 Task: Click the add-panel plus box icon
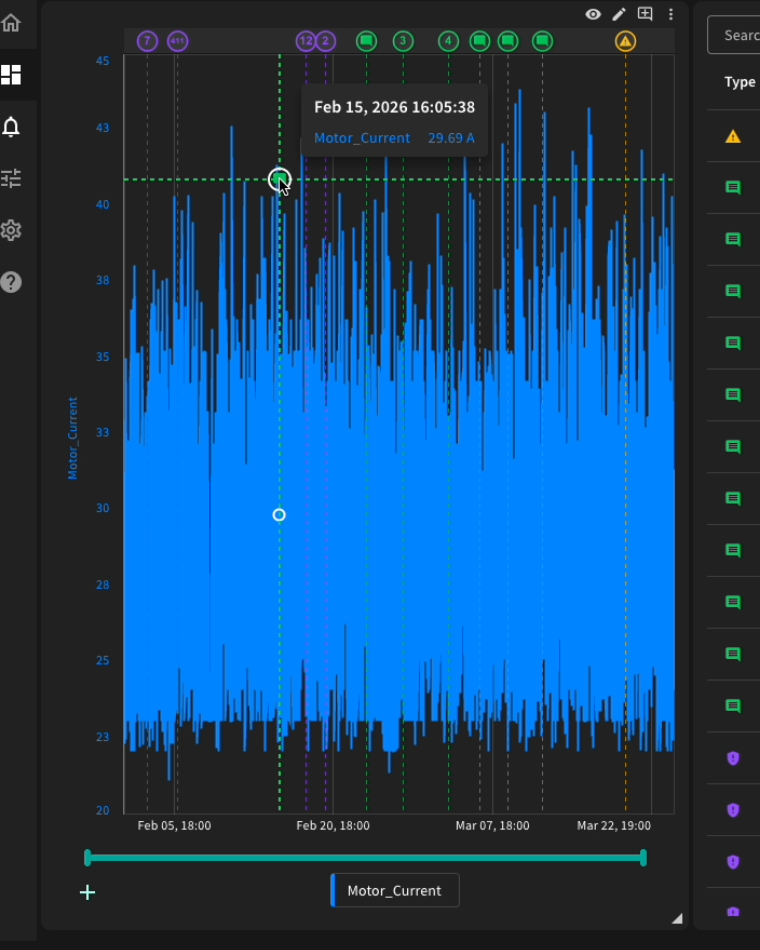point(645,14)
